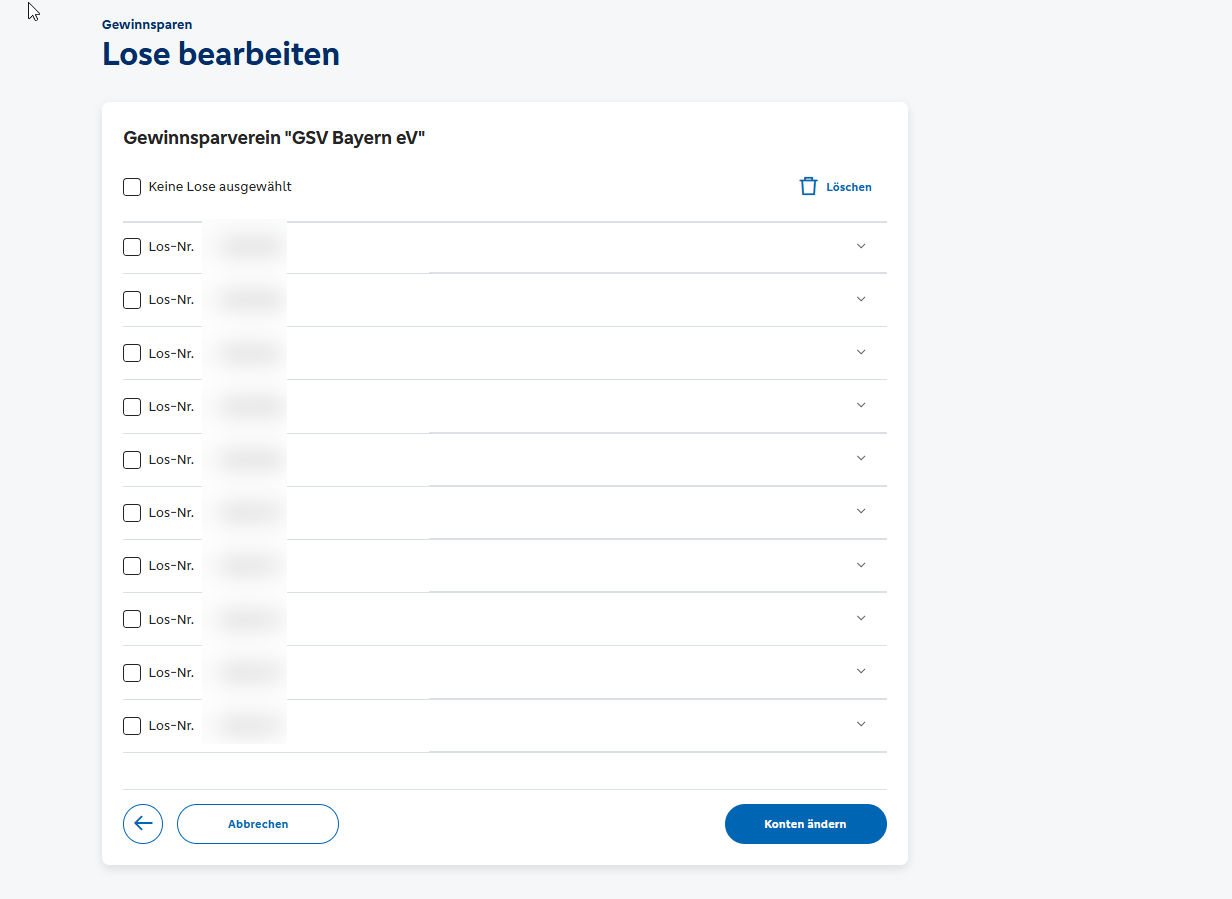The height and width of the screenshot is (899, 1232).
Task: Click the Abbrechen button
Action: tap(257, 823)
